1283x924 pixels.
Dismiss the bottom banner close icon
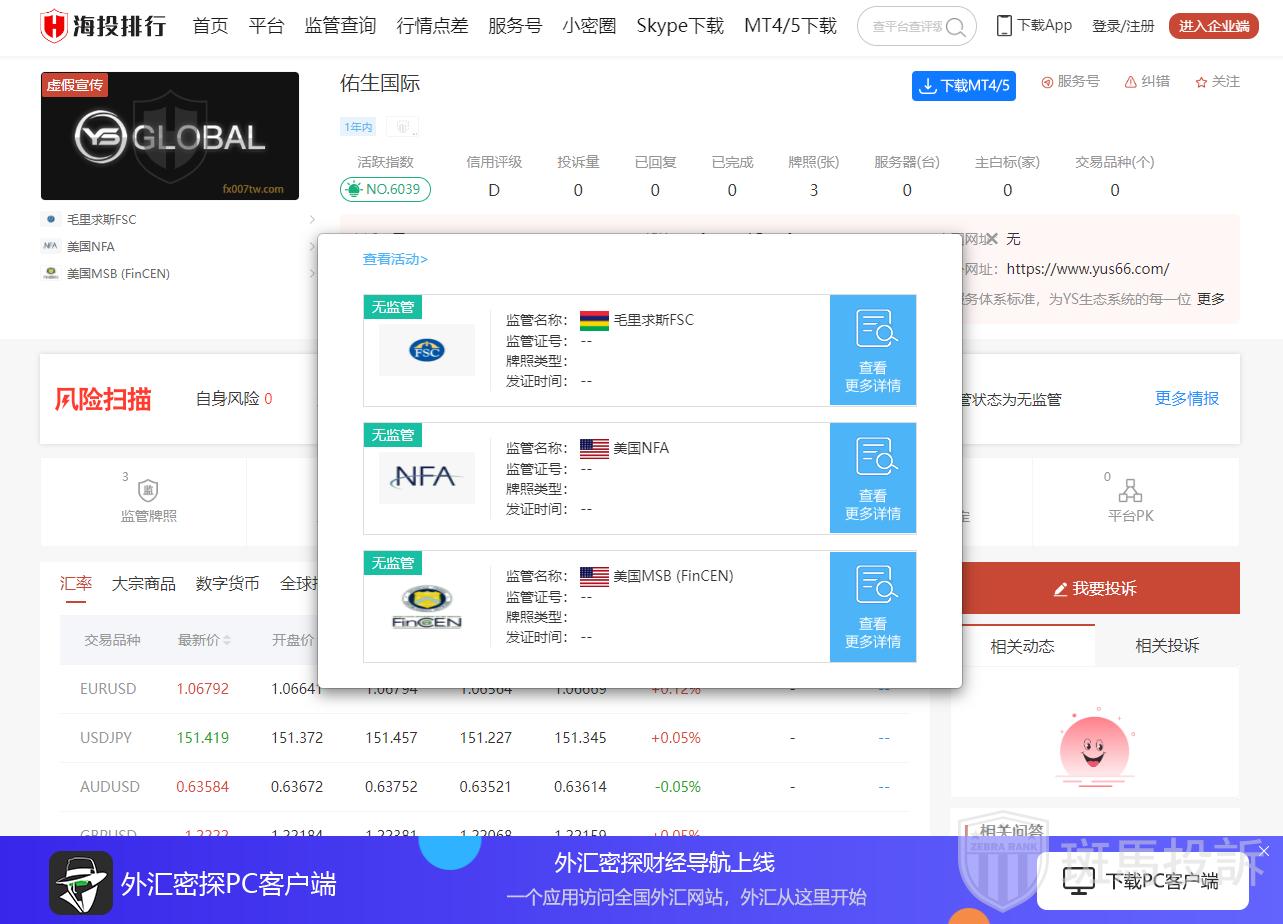click(1264, 851)
